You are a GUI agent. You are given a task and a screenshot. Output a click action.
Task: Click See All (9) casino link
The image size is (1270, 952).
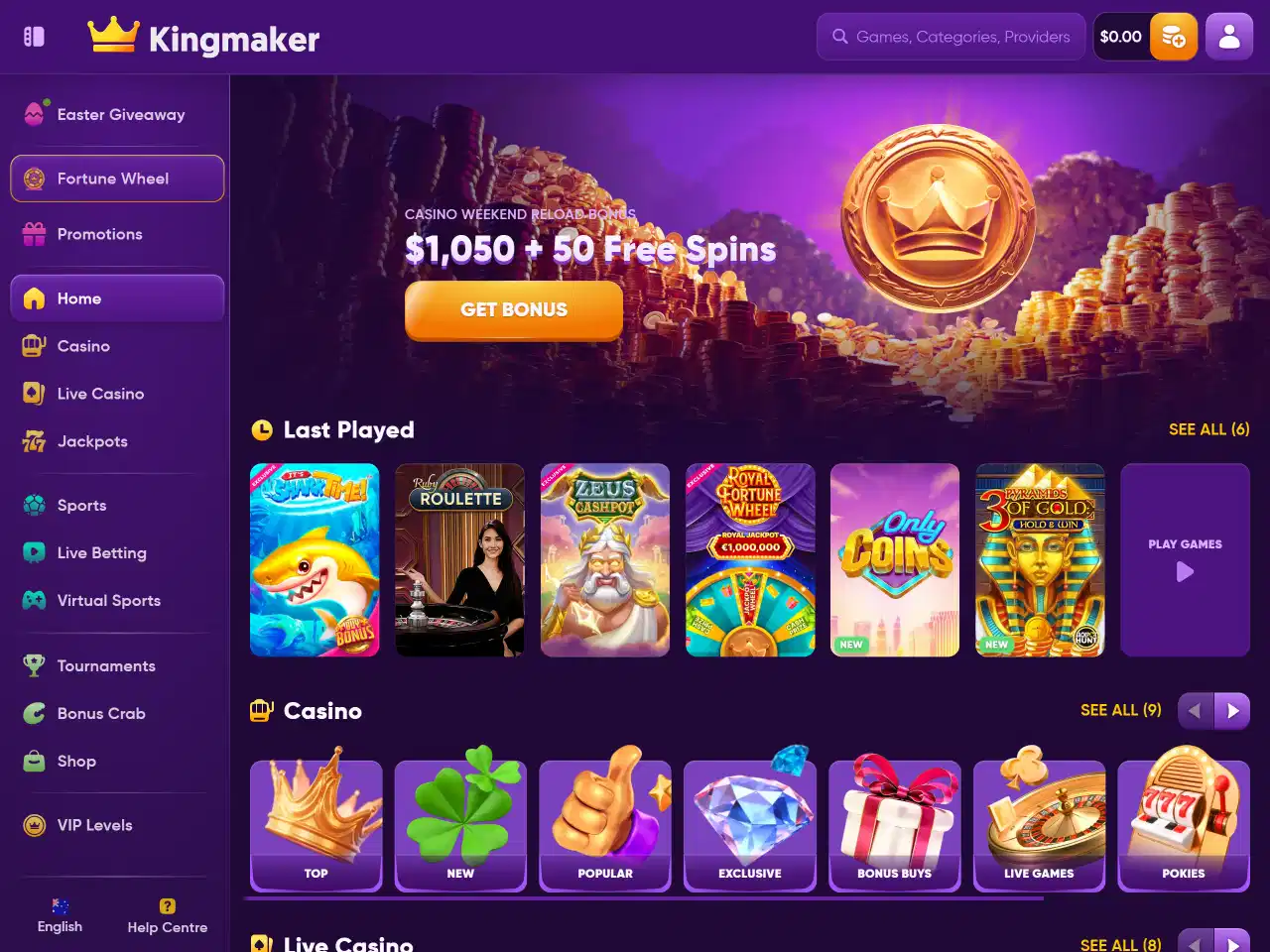(1120, 710)
